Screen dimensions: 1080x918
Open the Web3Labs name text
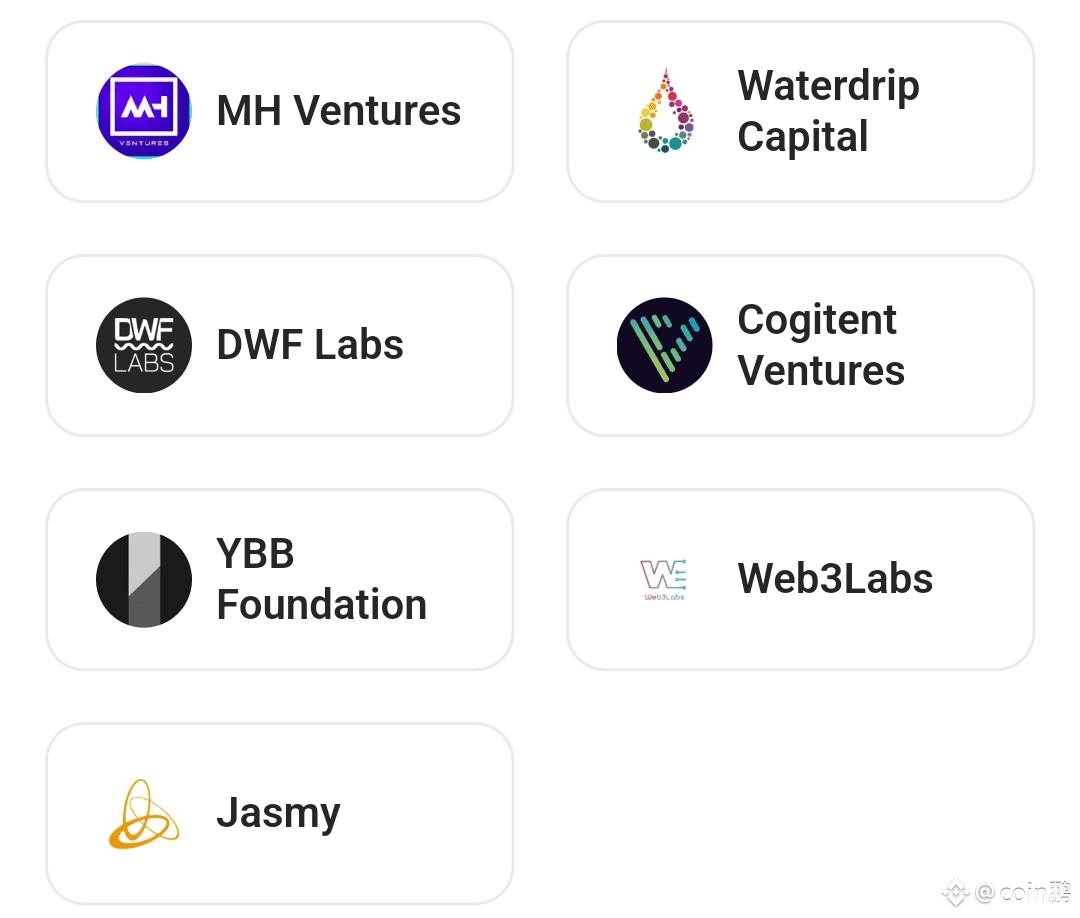click(835, 578)
